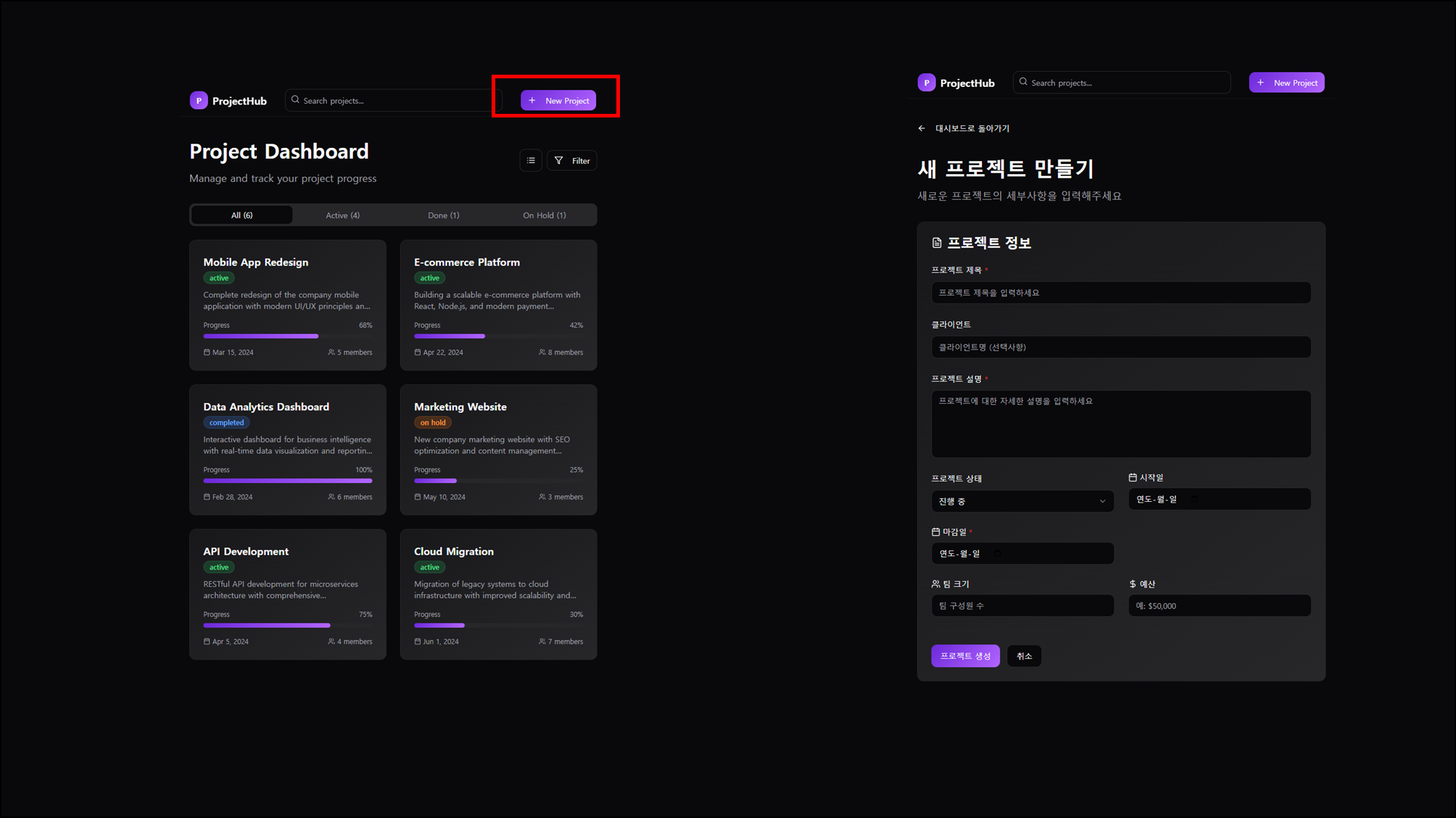Select the On Hold (1) tab

[544, 215]
